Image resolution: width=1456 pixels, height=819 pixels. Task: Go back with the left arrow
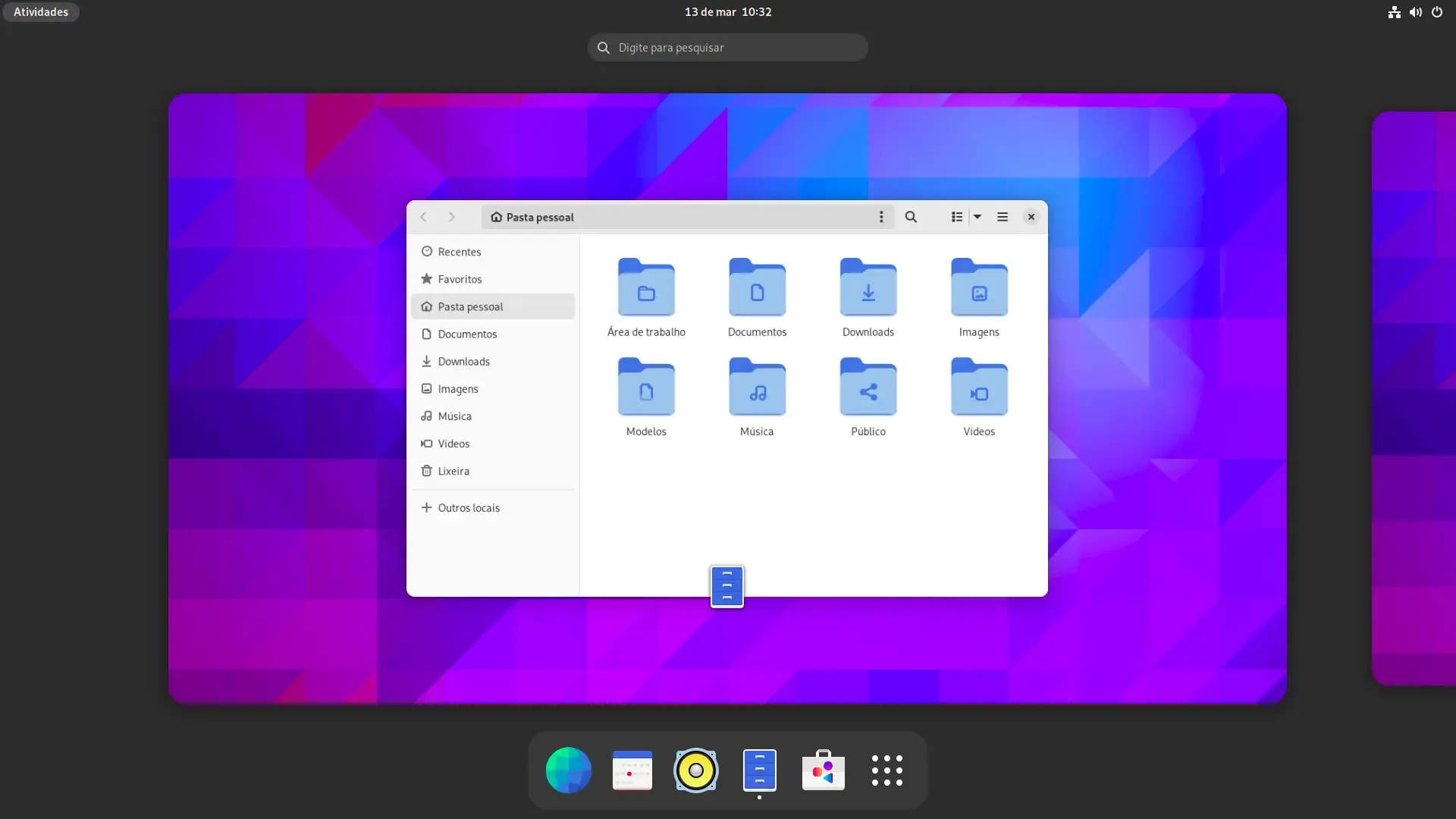point(424,217)
